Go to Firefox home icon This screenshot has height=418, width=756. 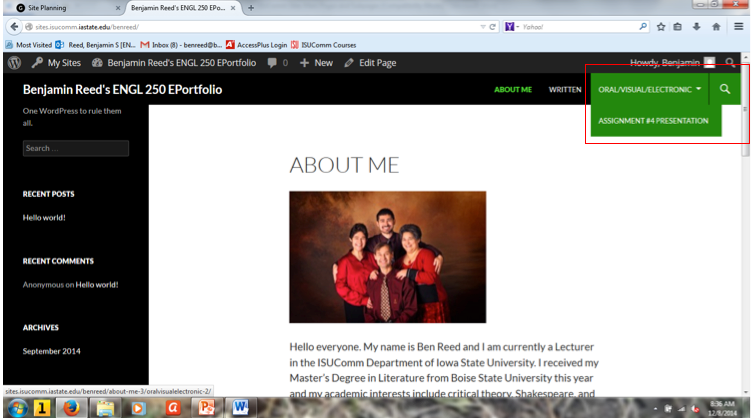point(716,27)
